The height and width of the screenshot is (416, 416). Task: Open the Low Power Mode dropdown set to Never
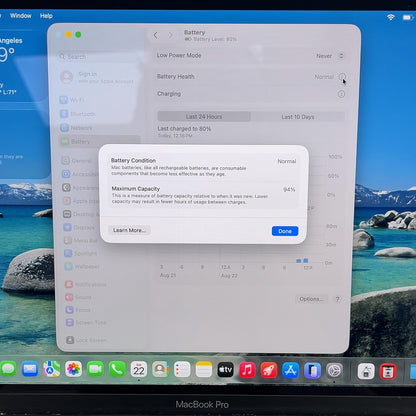[x=330, y=56]
